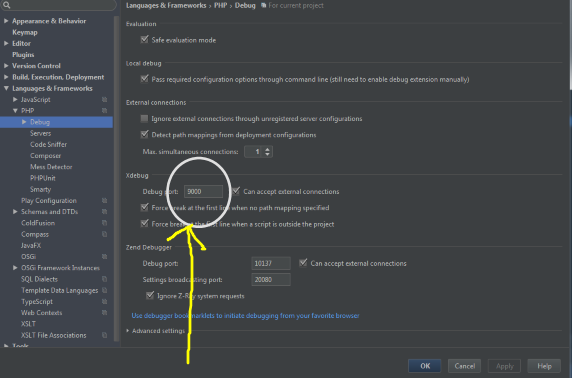Viewport: 573px width, 378px height.
Task: Click the search magnifier icon in settings
Action: pyautogui.click(x=7, y=5)
